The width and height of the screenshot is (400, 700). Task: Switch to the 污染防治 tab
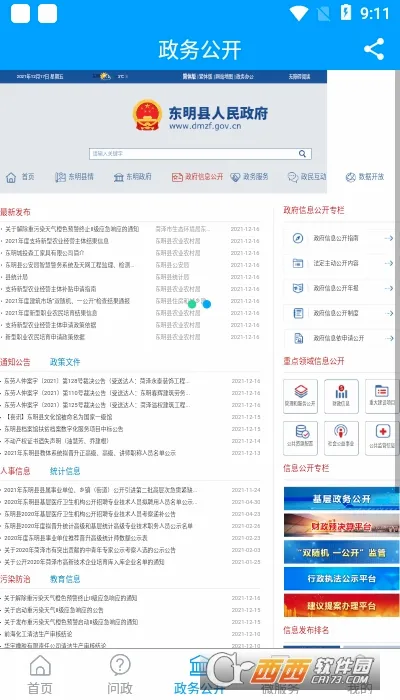click(x=15, y=579)
